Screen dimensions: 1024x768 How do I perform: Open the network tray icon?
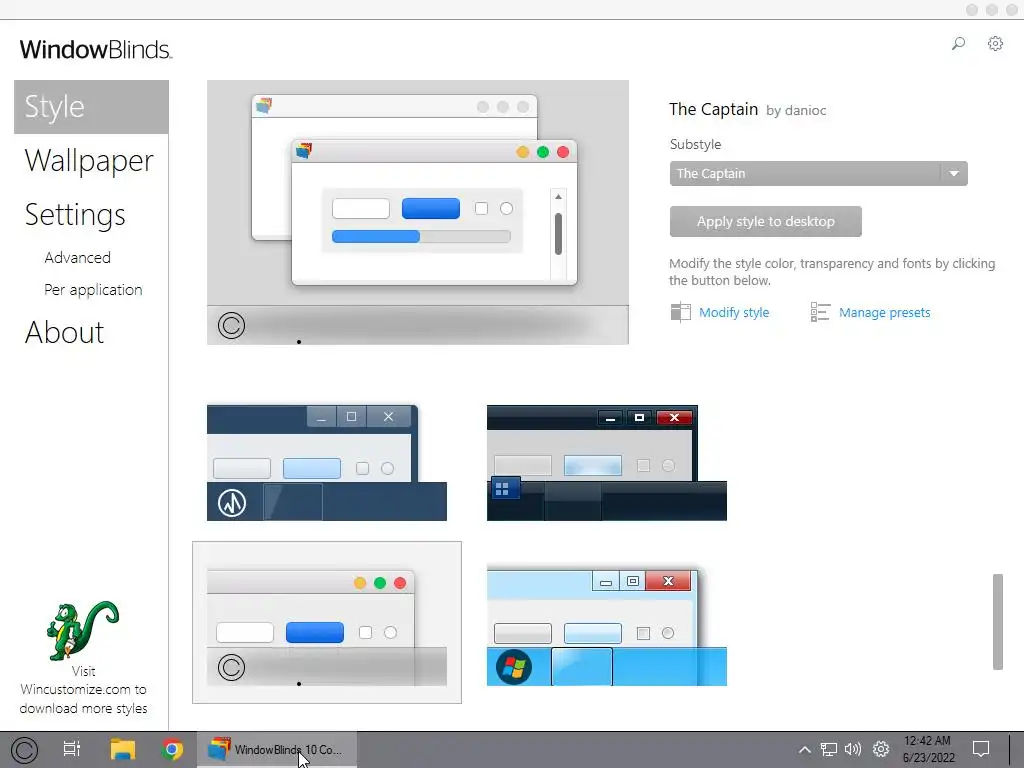(829, 750)
